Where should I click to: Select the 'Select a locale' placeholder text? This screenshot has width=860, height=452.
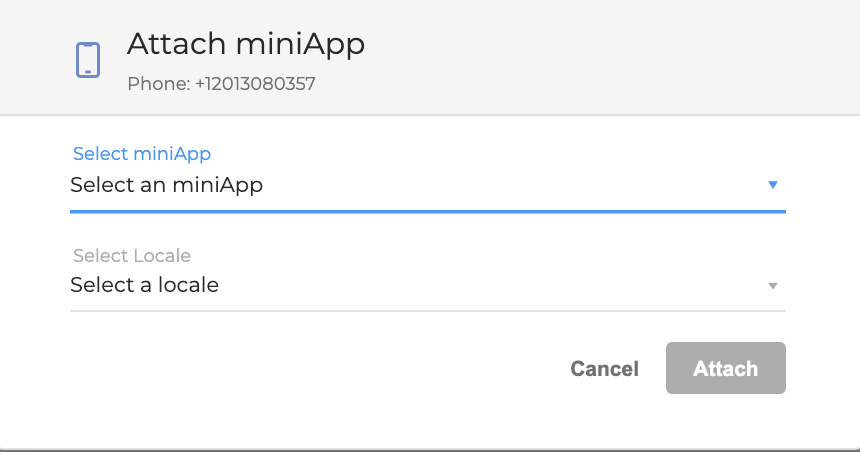click(x=144, y=285)
